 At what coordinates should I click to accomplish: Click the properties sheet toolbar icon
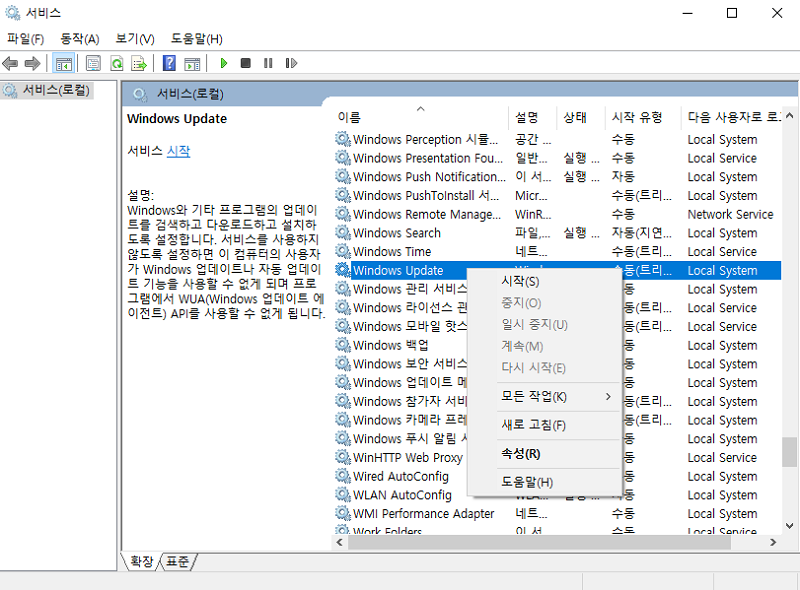point(92,63)
